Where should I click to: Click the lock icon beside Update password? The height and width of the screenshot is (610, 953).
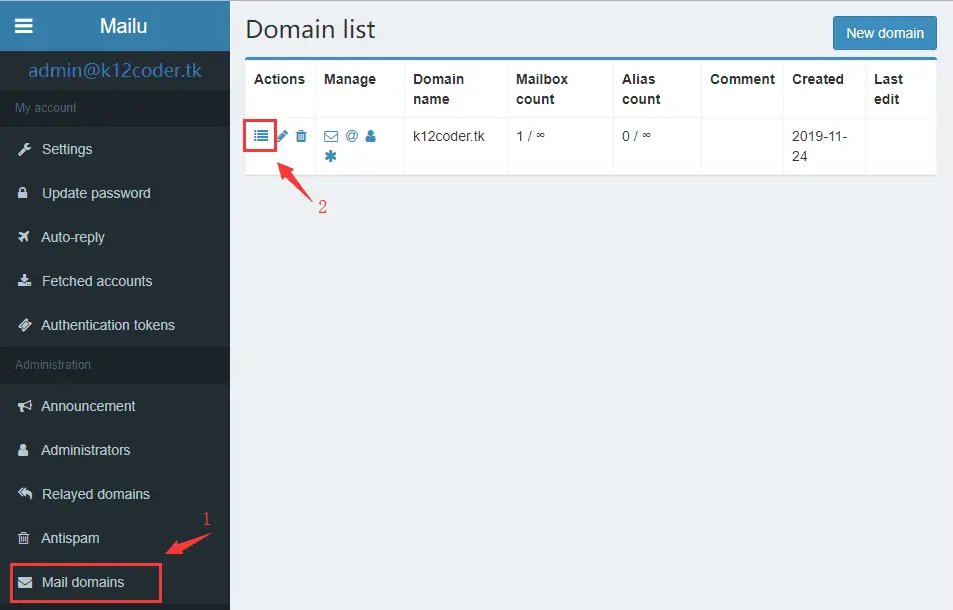(22, 193)
